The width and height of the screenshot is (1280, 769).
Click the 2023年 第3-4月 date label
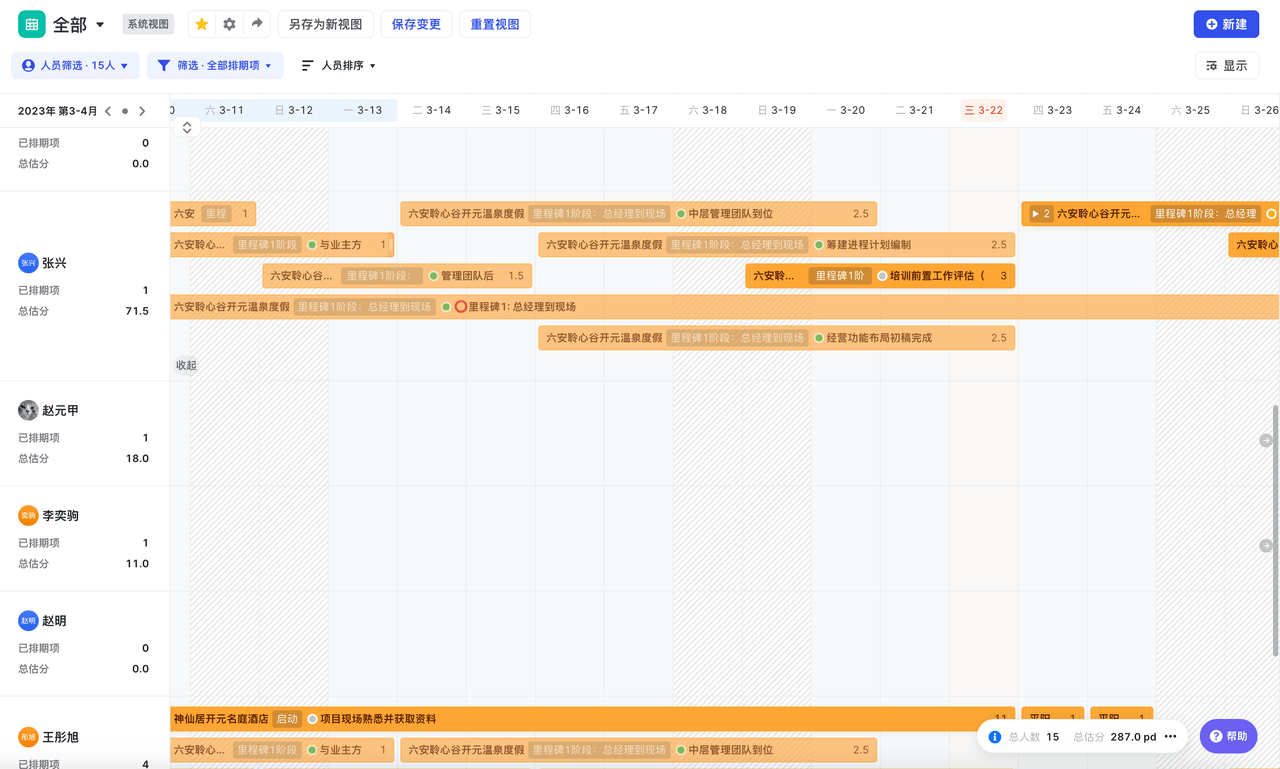click(x=58, y=111)
